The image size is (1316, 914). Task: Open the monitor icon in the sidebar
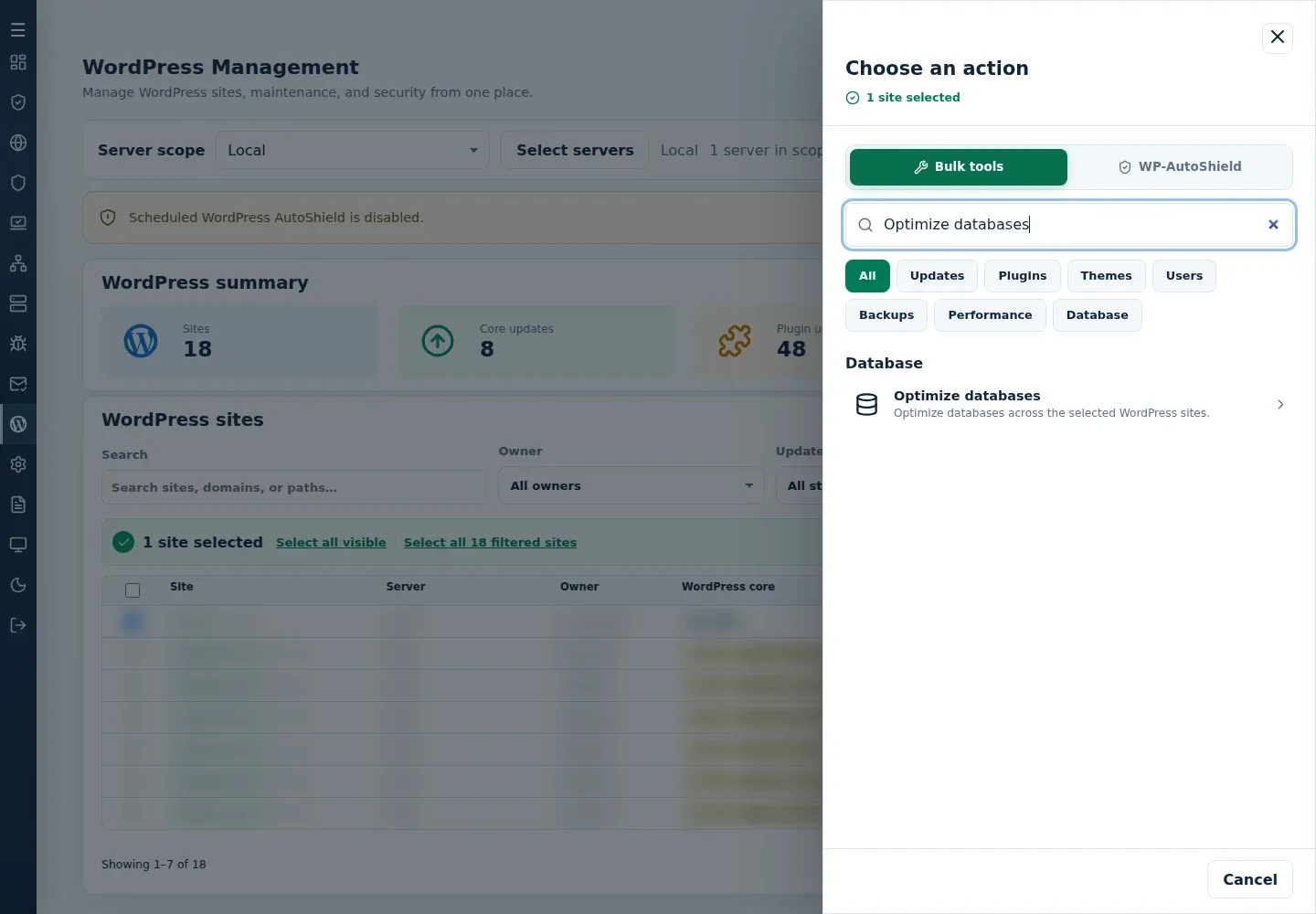[18, 545]
